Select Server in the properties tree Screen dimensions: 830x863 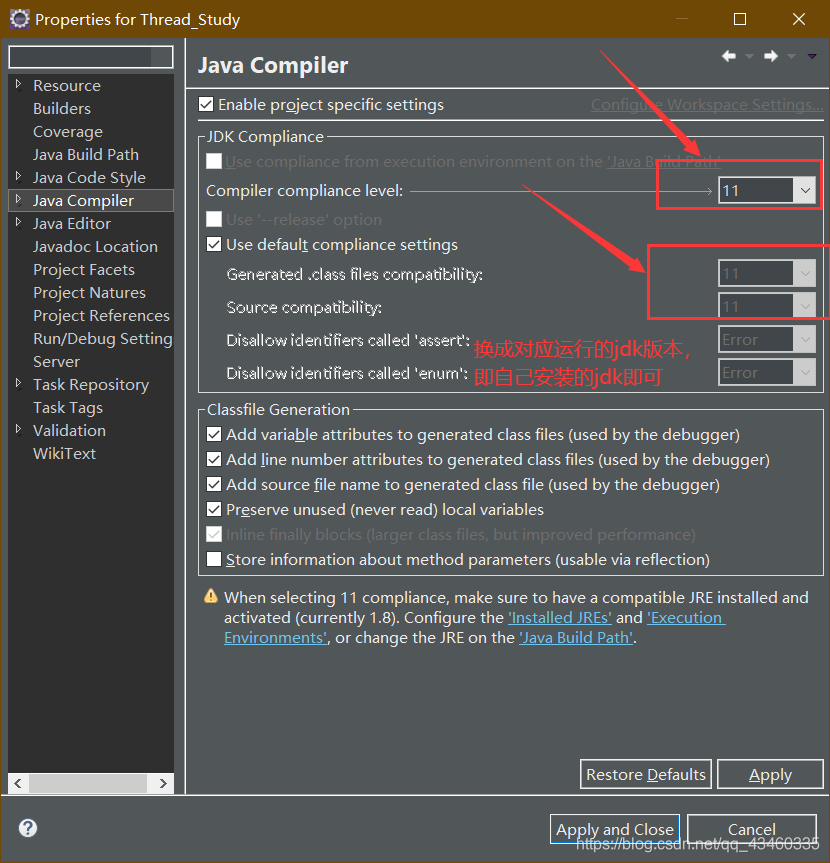tap(56, 362)
